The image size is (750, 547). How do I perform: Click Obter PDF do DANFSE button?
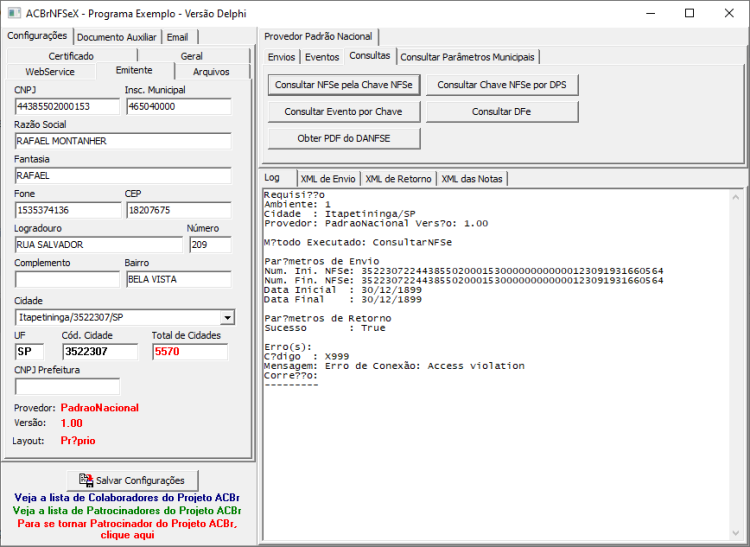pos(344,138)
